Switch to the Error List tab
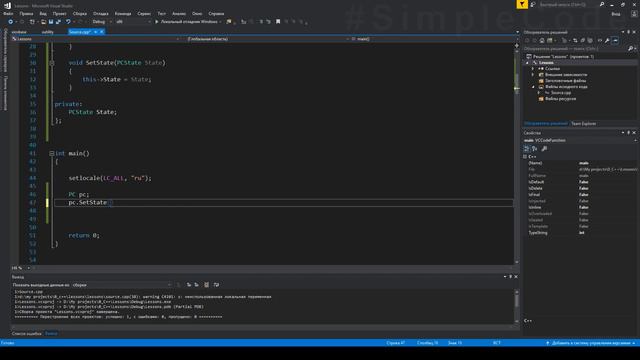Screen dimensions: 640x360 pyautogui.click(x=27, y=334)
